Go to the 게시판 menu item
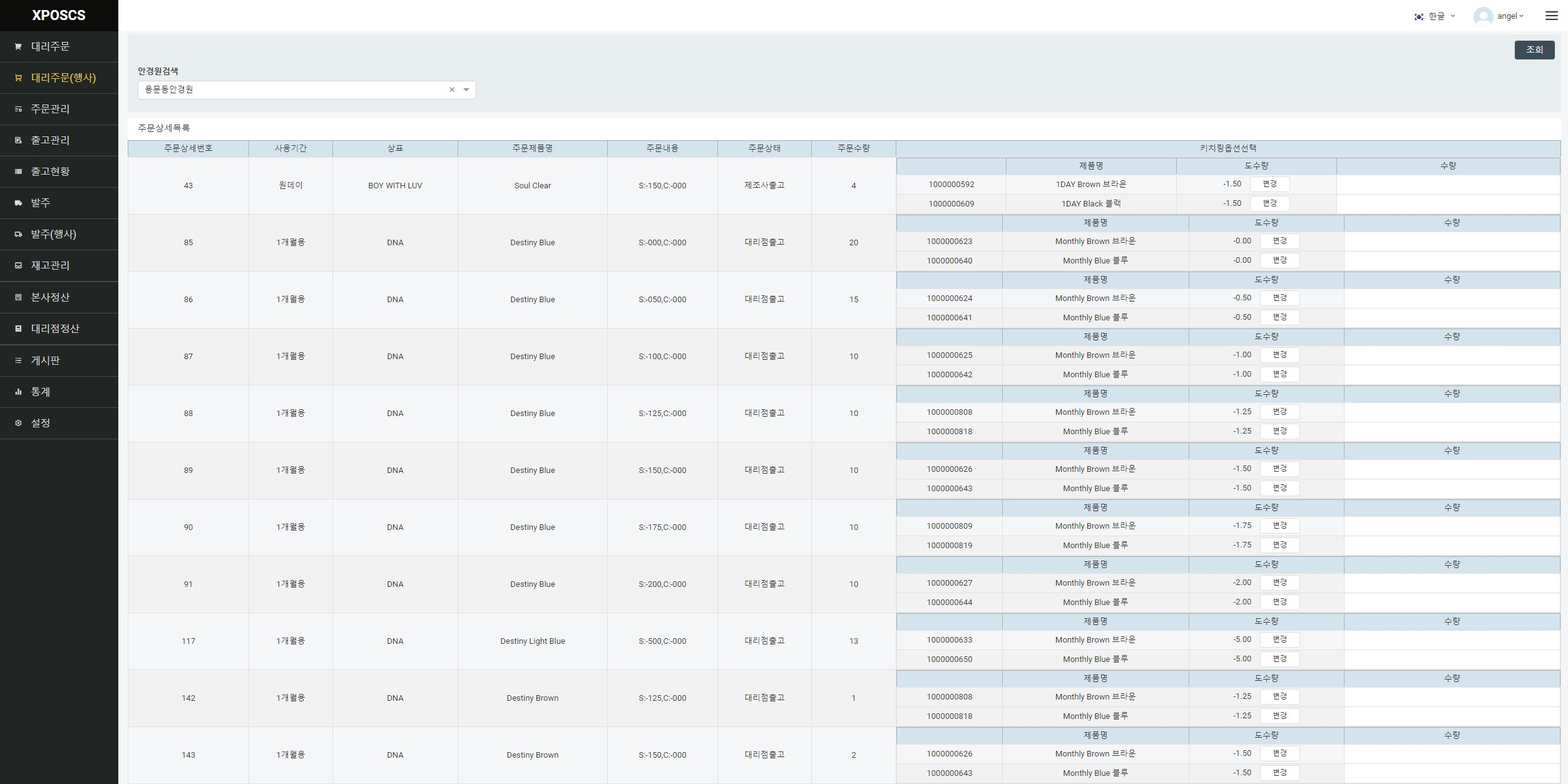The width and height of the screenshot is (1568, 784). pos(45,361)
